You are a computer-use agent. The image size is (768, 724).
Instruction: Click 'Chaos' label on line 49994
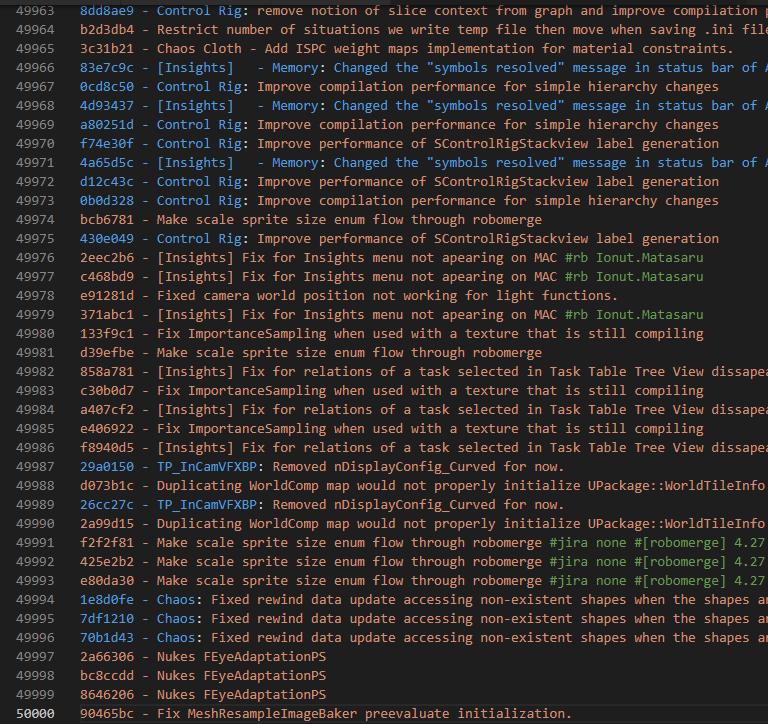pyautogui.click(x=176, y=600)
